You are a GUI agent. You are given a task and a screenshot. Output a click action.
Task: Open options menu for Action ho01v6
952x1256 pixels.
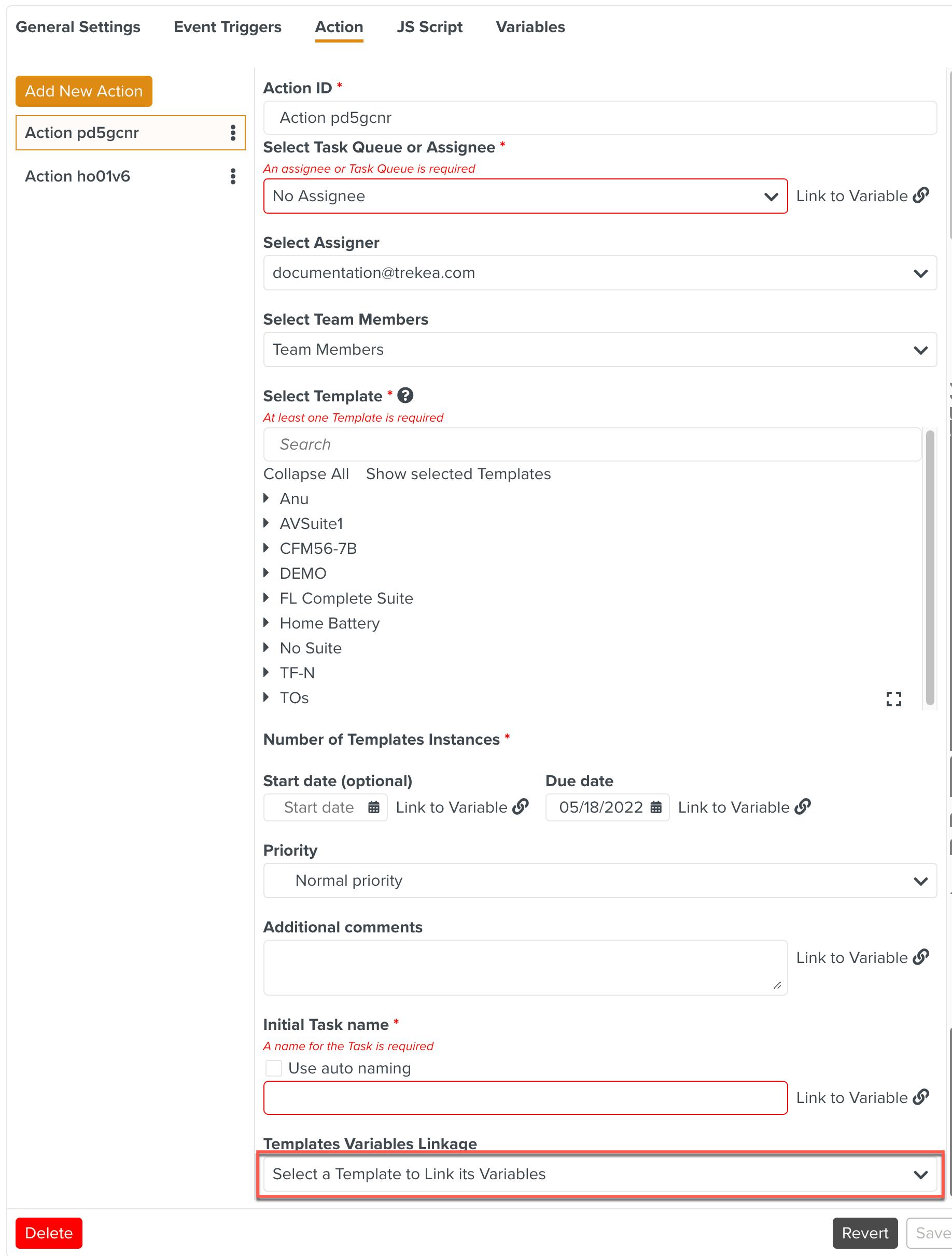click(233, 177)
